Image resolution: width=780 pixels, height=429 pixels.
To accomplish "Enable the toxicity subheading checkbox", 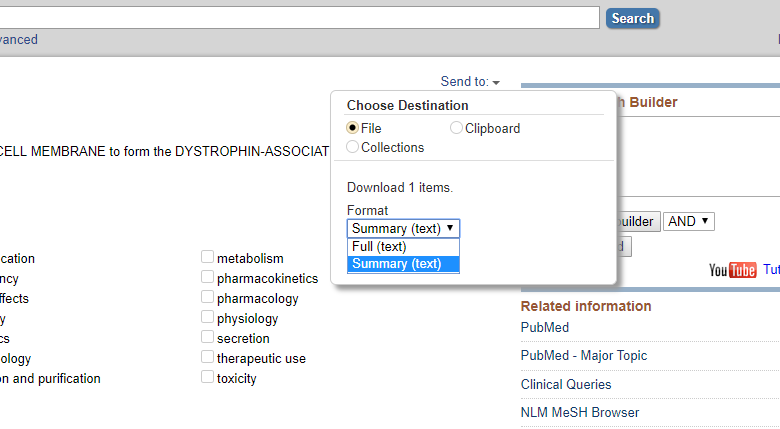I will [208, 378].
